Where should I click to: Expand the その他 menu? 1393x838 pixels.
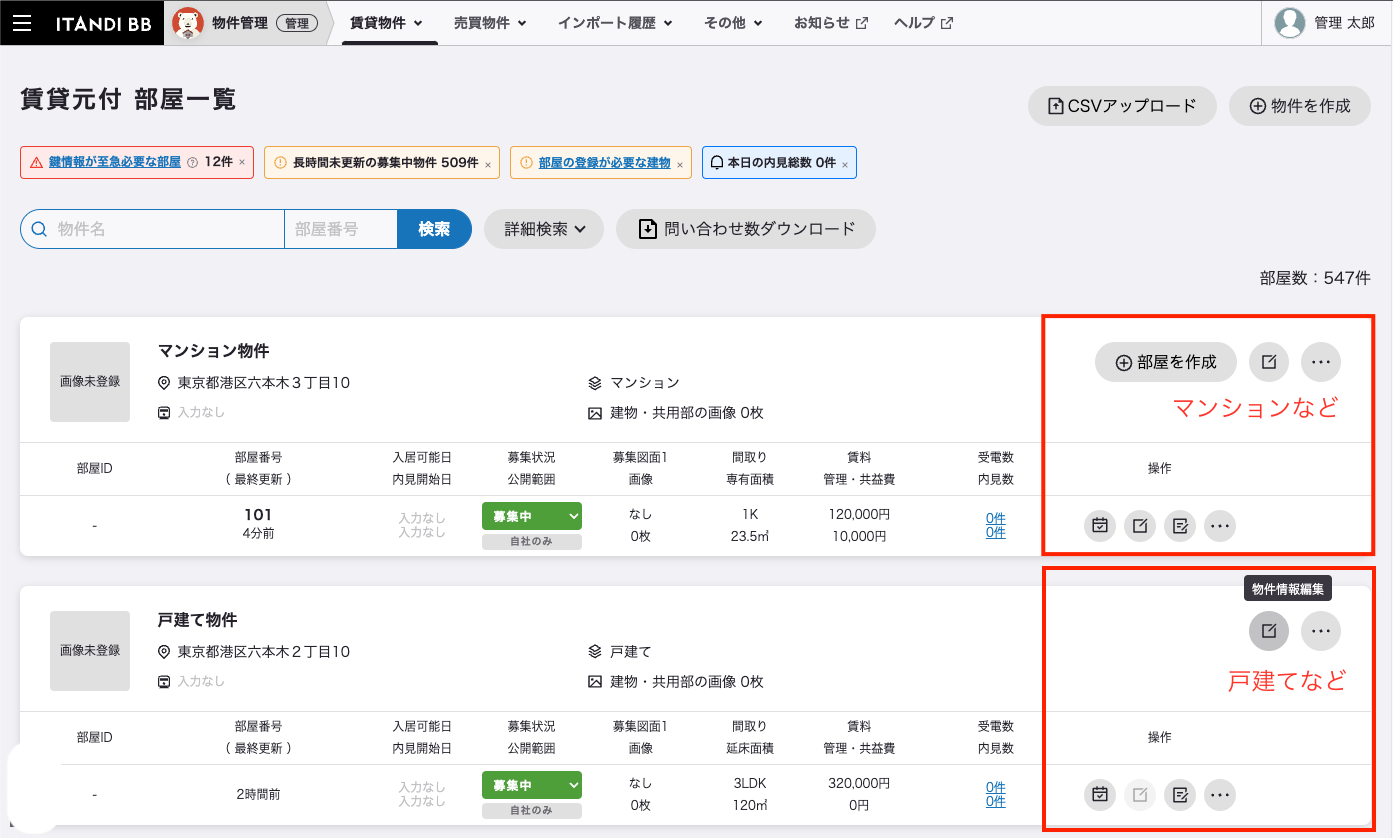tap(734, 23)
